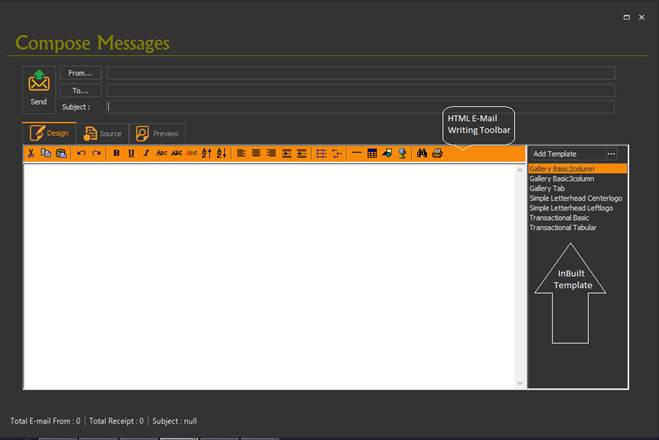Decrease the font size with down arrow icon
659x440 pixels.
click(221, 153)
